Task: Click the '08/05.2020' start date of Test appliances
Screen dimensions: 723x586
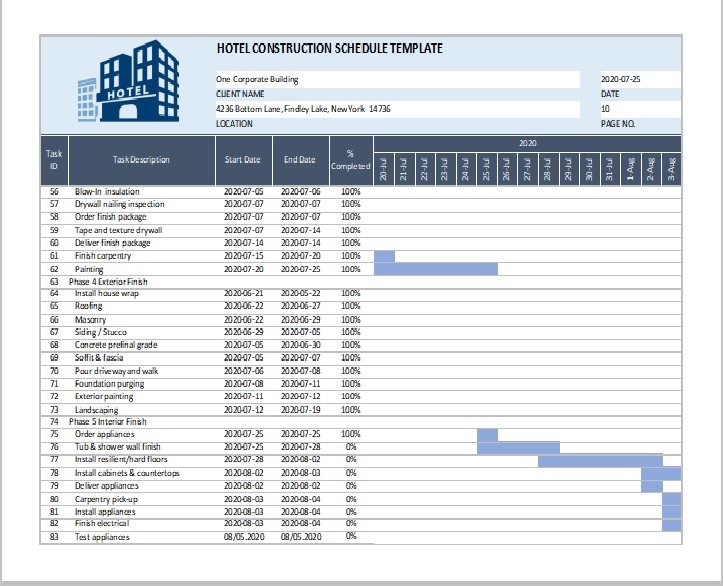Action: click(244, 537)
